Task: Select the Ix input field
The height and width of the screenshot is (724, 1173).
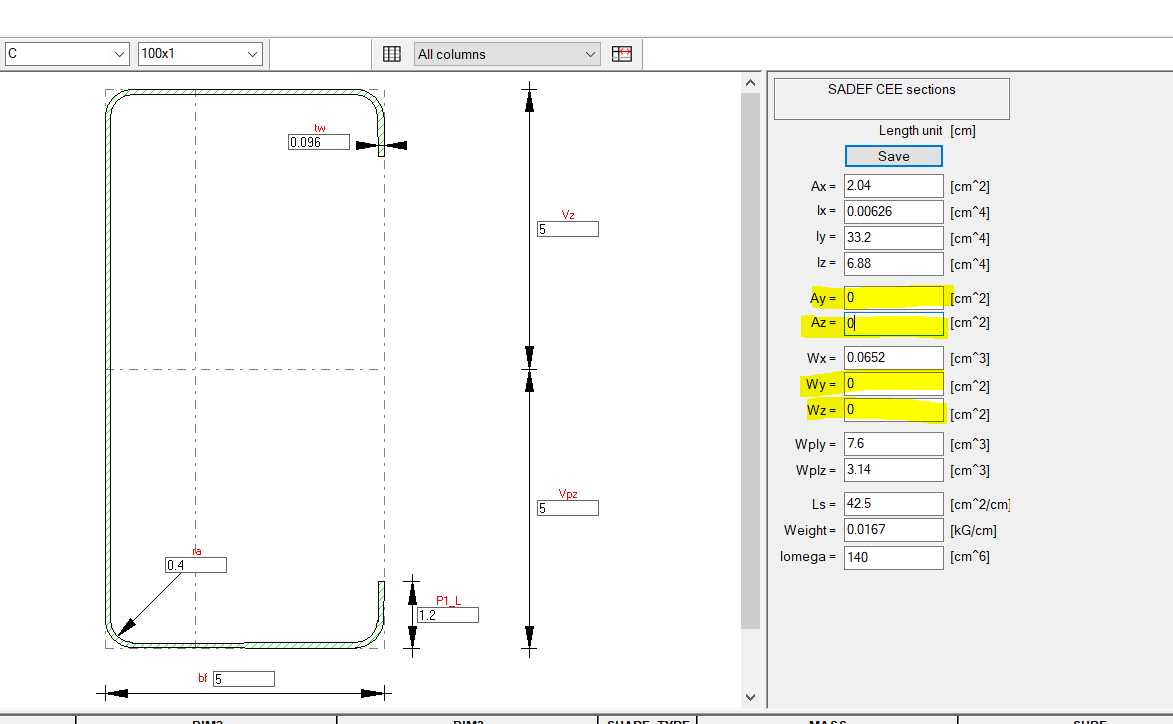Action: [x=893, y=212]
